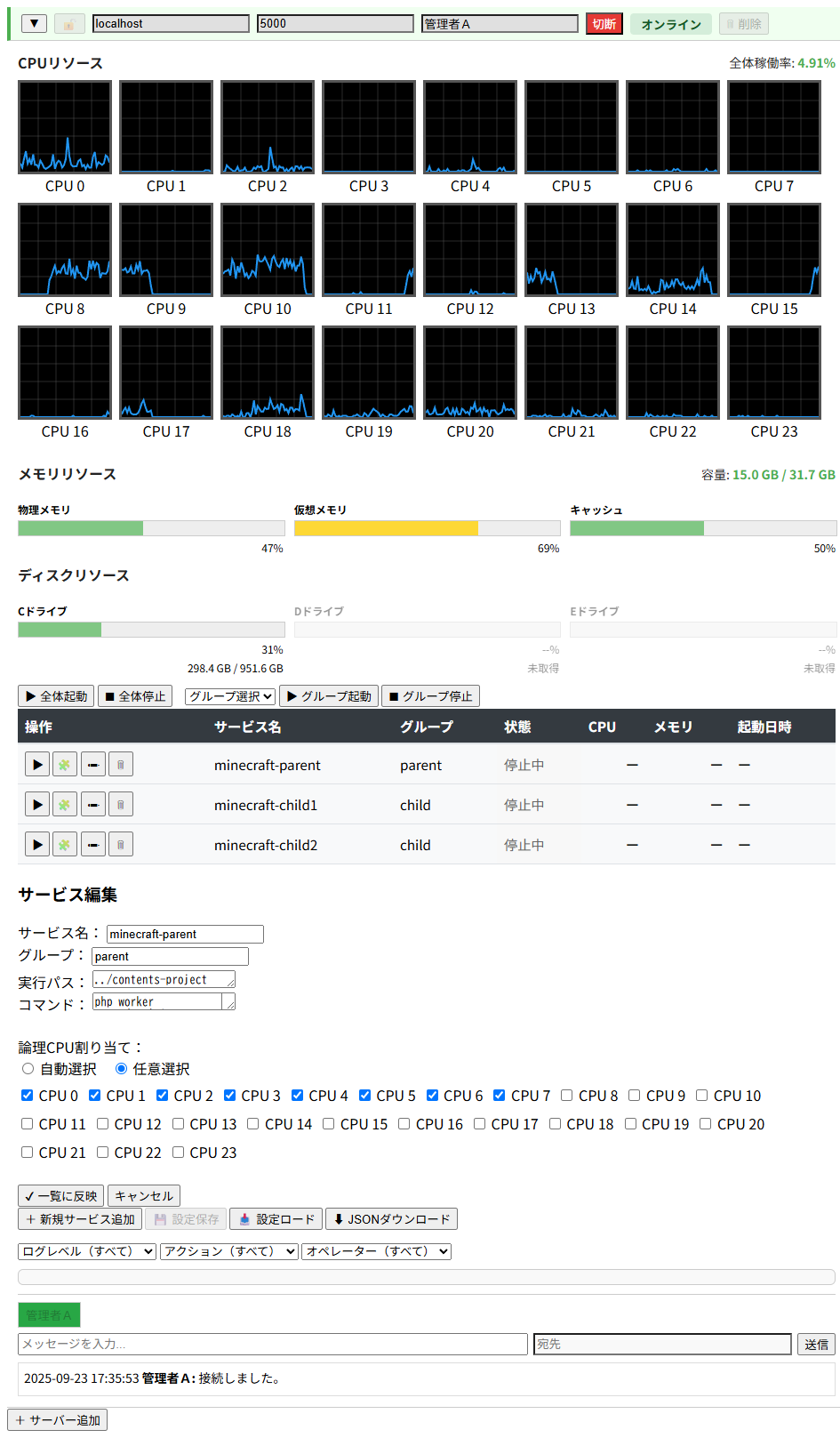Start the minecraft-child1 service with play icon
The image size is (840, 1438).
pyautogui.click(x=36, y=804)
